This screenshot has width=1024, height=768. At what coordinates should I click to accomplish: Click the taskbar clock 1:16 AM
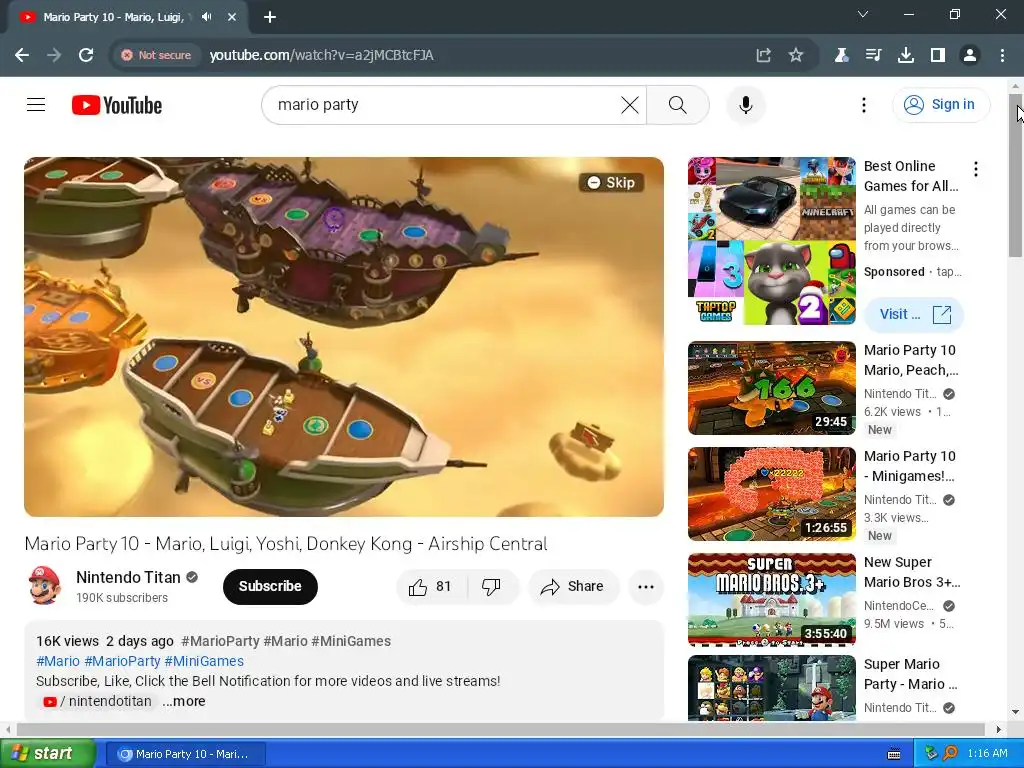point(987,754)
